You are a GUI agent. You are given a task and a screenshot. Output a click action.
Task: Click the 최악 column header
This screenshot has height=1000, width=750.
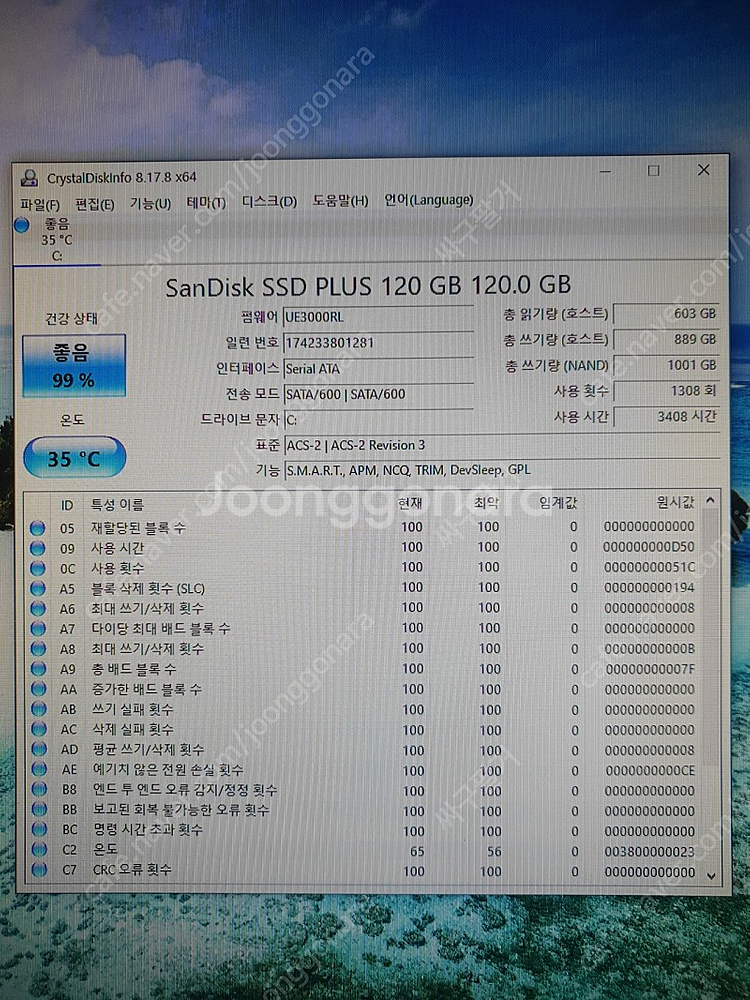486,503
